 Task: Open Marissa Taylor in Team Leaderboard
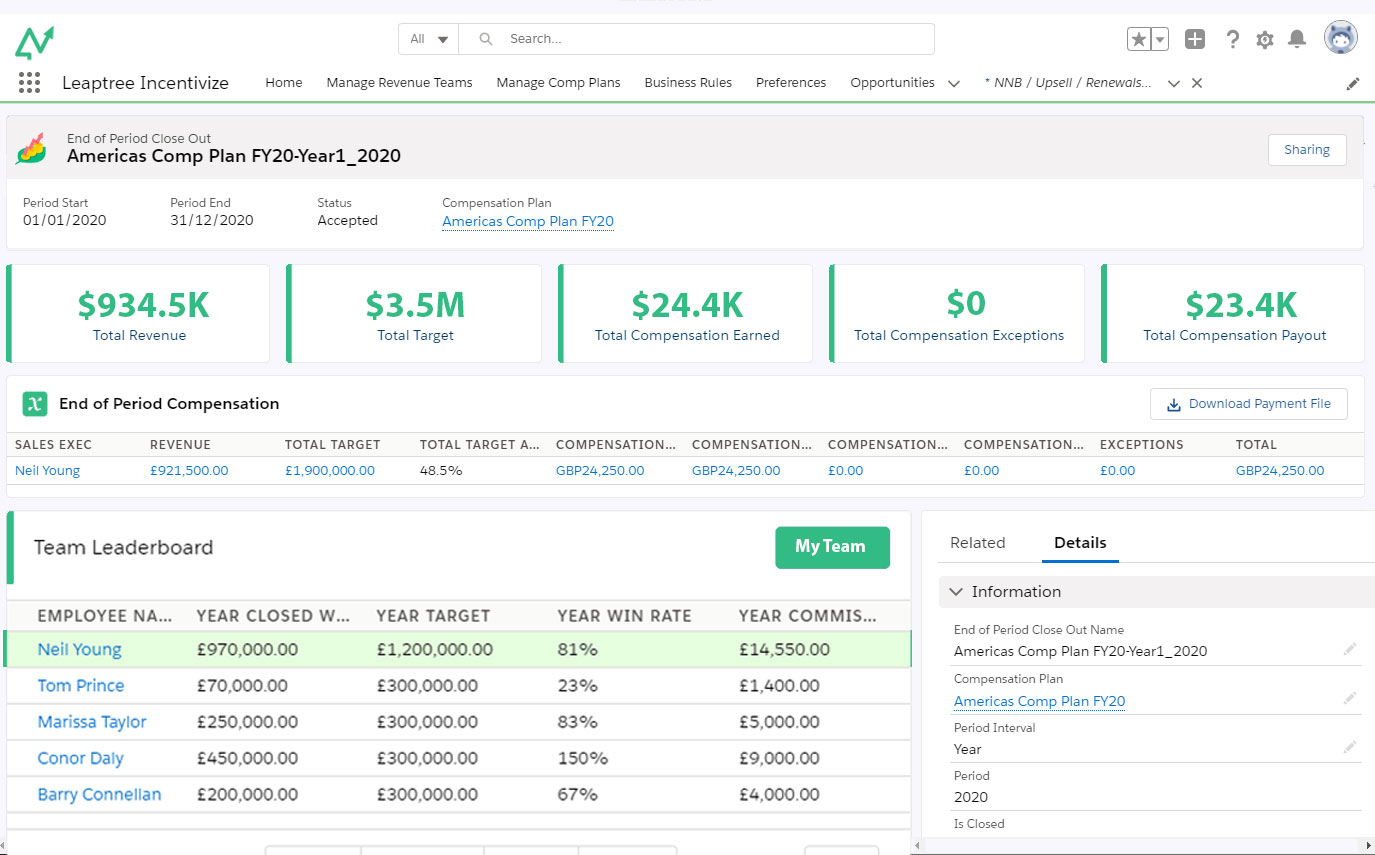[92, 722]
